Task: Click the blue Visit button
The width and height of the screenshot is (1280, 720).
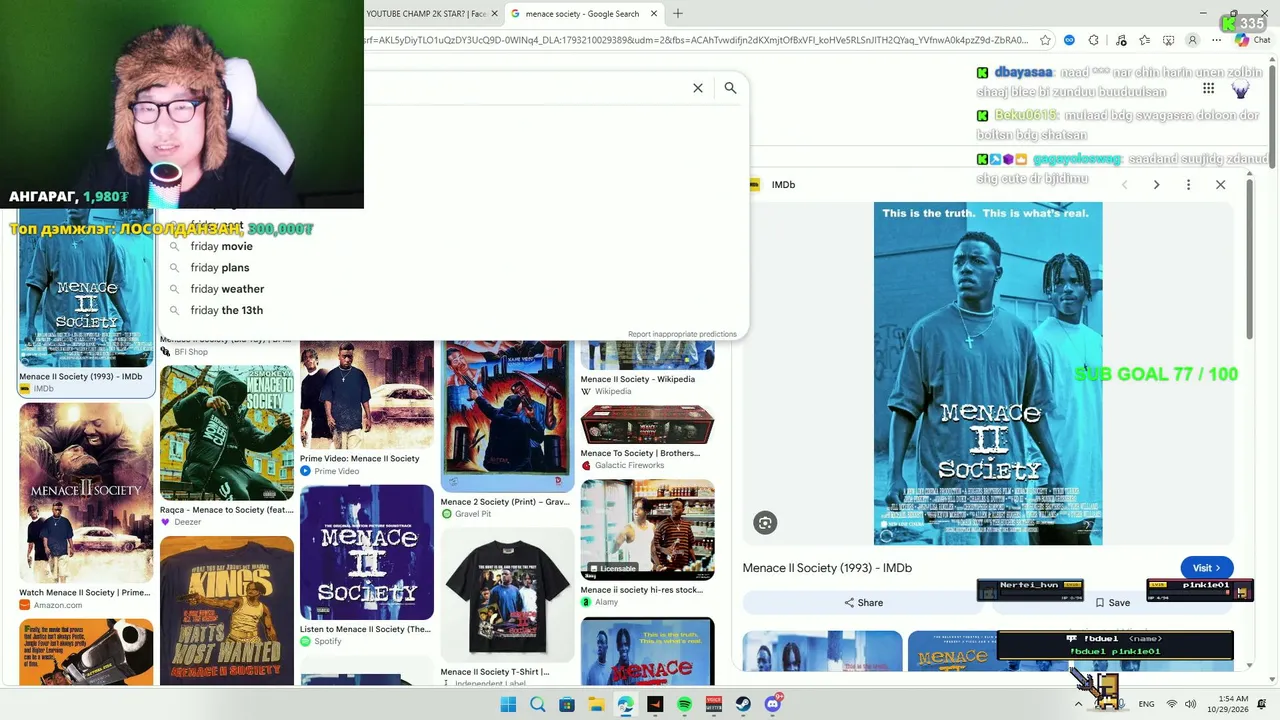Action: click(x=1207, y=568)
